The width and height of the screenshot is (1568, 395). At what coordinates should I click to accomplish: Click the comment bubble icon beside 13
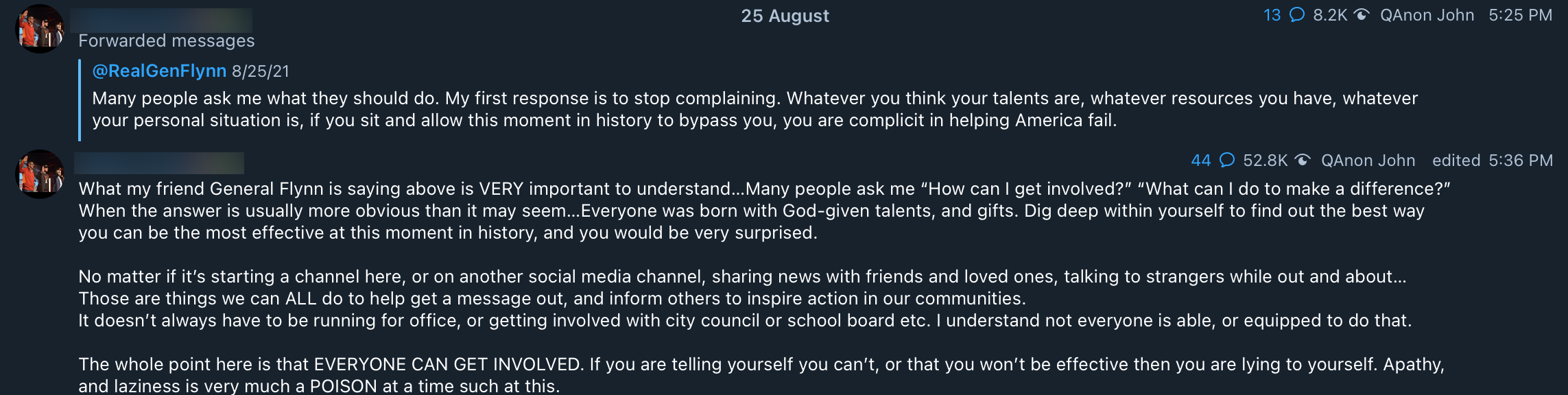coord(1296,15)
